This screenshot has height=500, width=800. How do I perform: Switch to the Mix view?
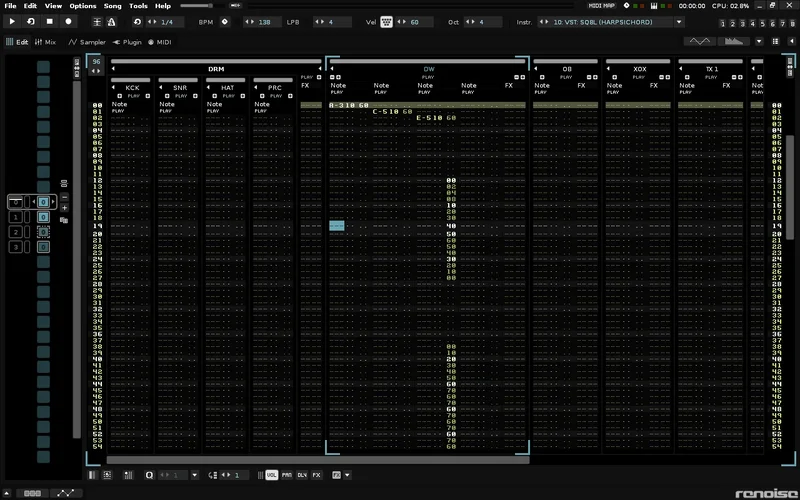pyautogui.click(x=46, y=42)
